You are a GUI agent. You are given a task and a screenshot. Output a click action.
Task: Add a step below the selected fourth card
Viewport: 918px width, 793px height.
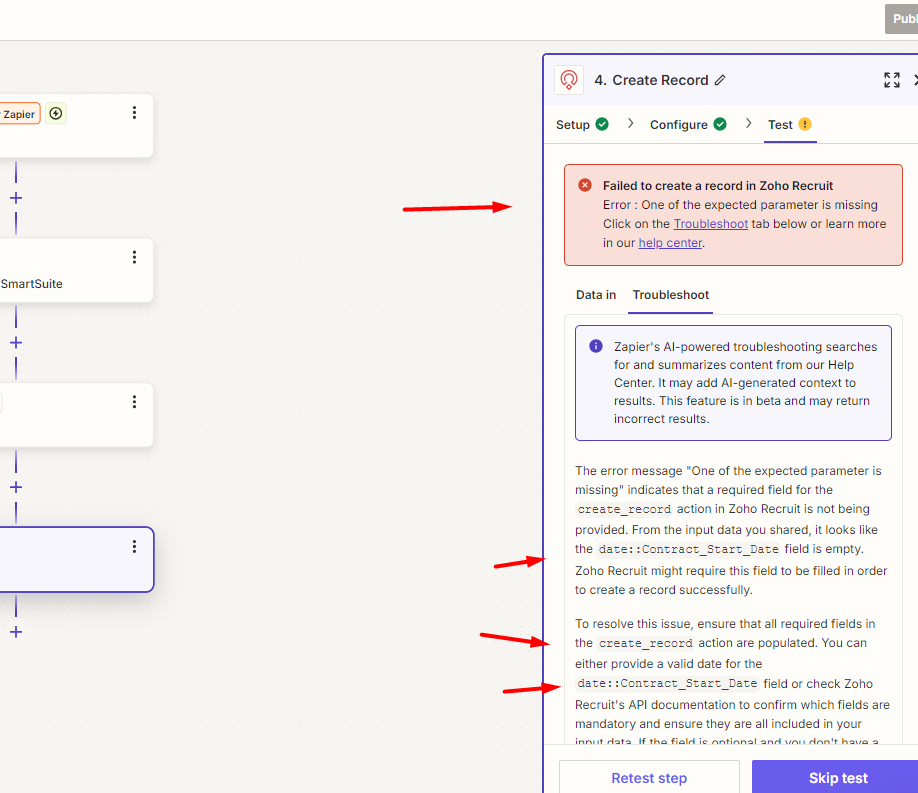16,632
